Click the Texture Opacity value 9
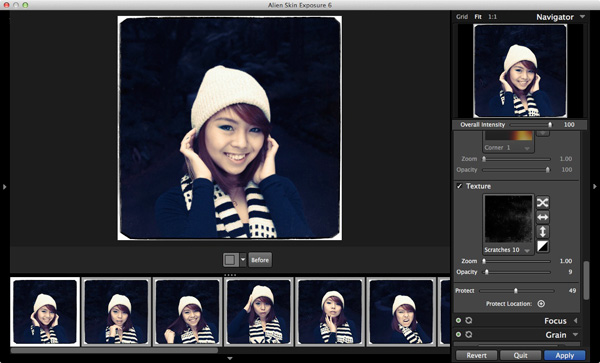 [x=570, y=272]
